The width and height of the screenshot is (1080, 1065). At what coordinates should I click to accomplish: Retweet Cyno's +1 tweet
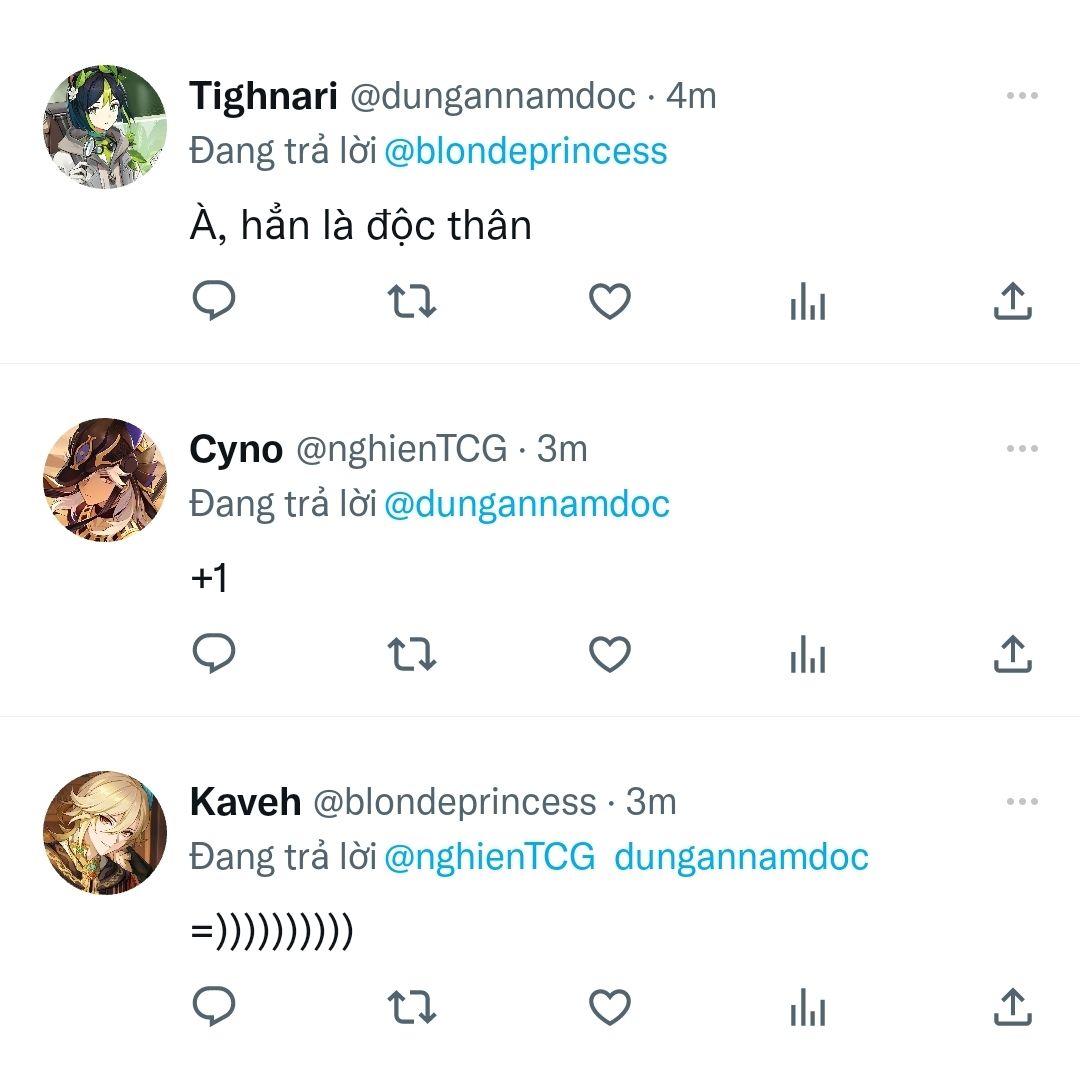(411, 654)
